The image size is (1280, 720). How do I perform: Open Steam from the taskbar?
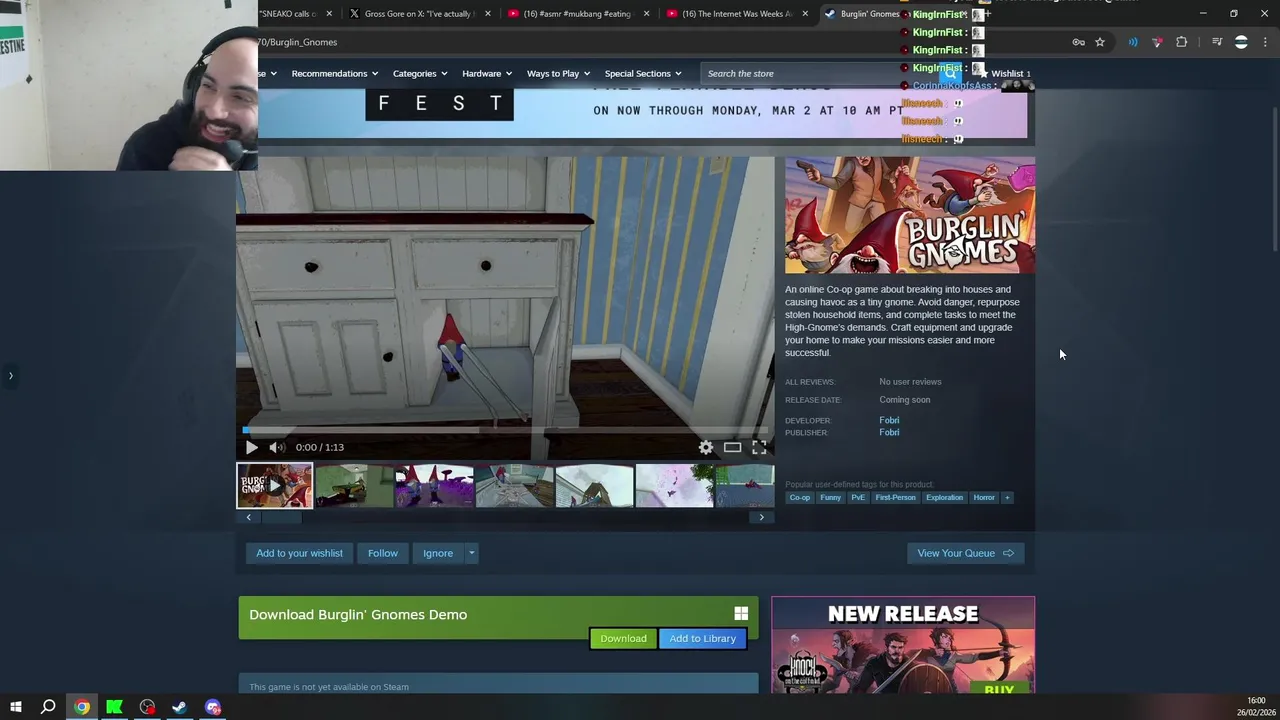[x=179, y=707]
